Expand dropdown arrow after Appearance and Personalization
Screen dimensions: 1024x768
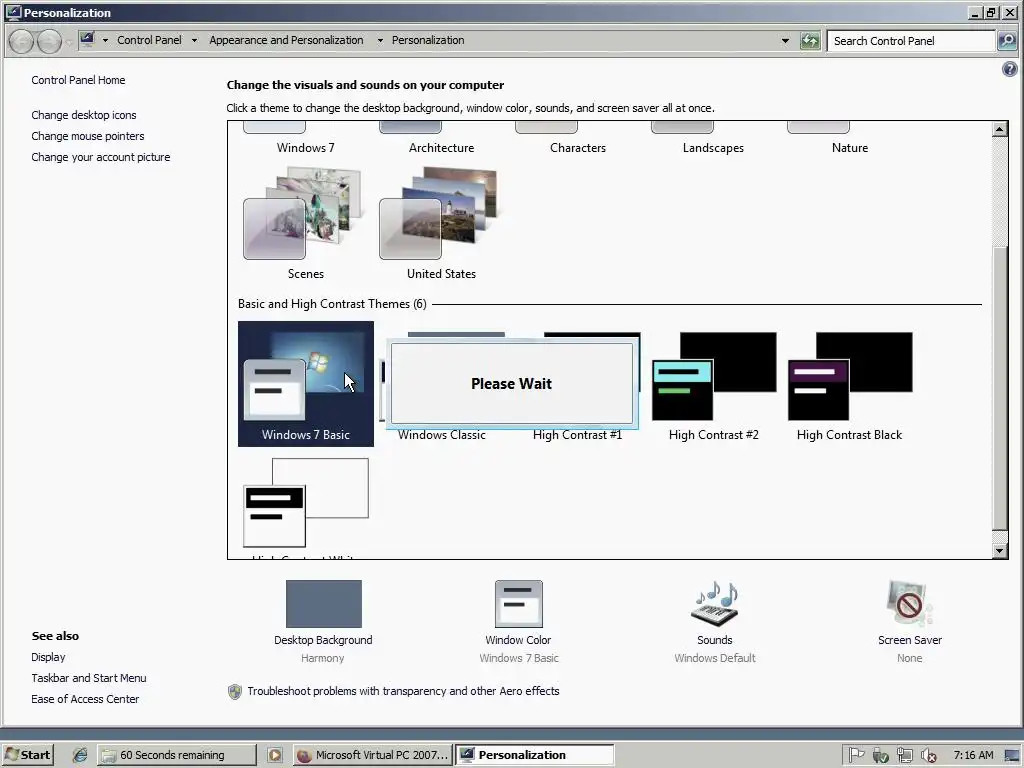[x=380, y=40]
